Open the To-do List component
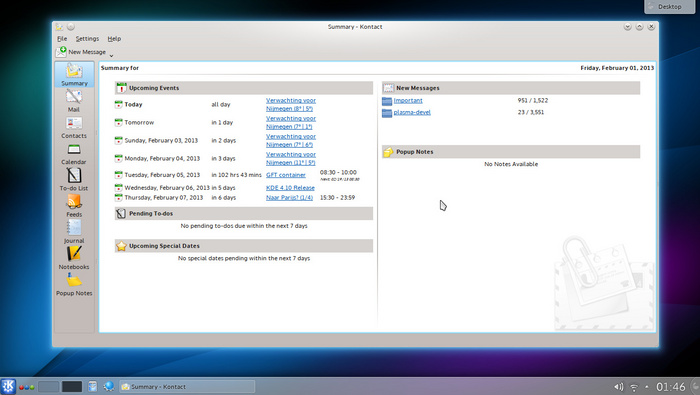 [x=74, y=179]
